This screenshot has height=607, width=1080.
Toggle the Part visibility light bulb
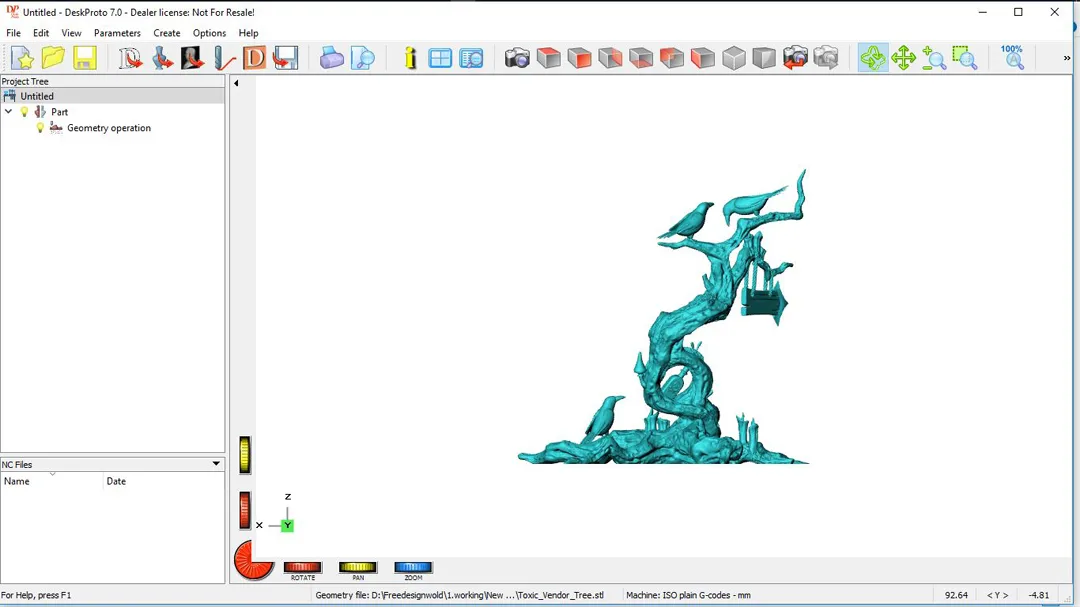[25, 112]
